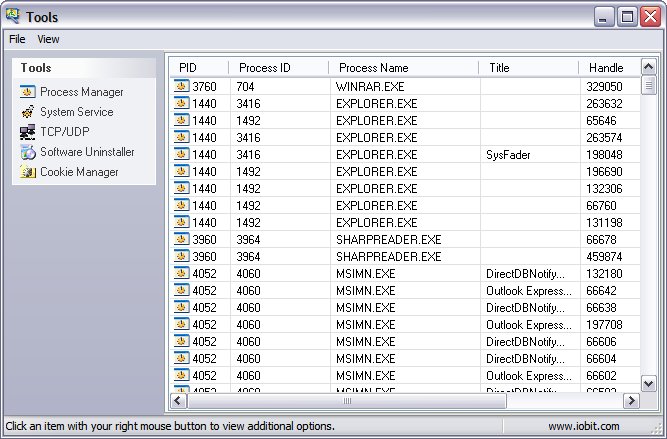Click the icon of EXPLORER.EXE row with handle 263632
This screenshot has height=439, width=667.
click(182, 103)
